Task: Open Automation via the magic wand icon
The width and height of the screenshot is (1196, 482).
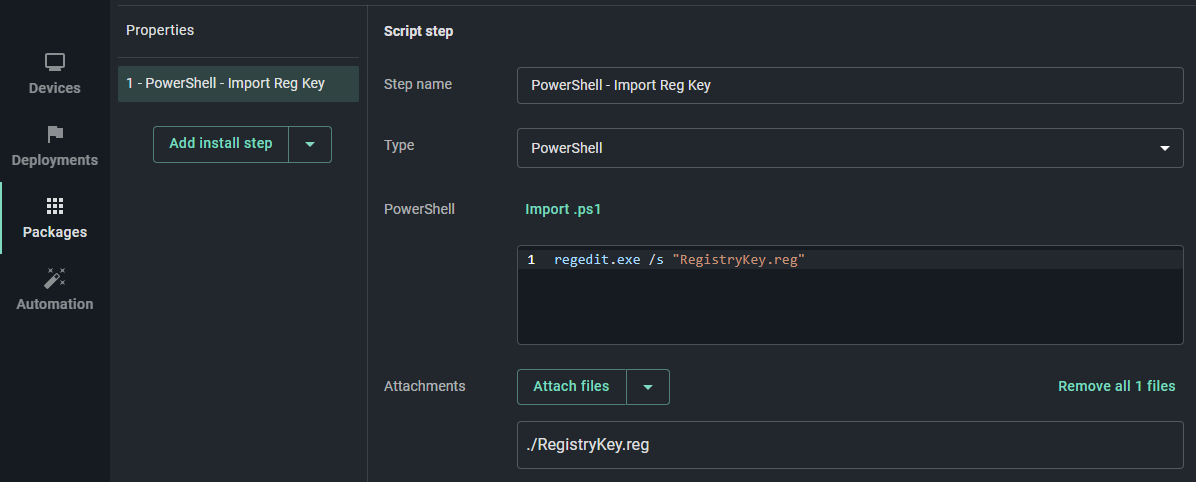Action: [x=54, y=278]
